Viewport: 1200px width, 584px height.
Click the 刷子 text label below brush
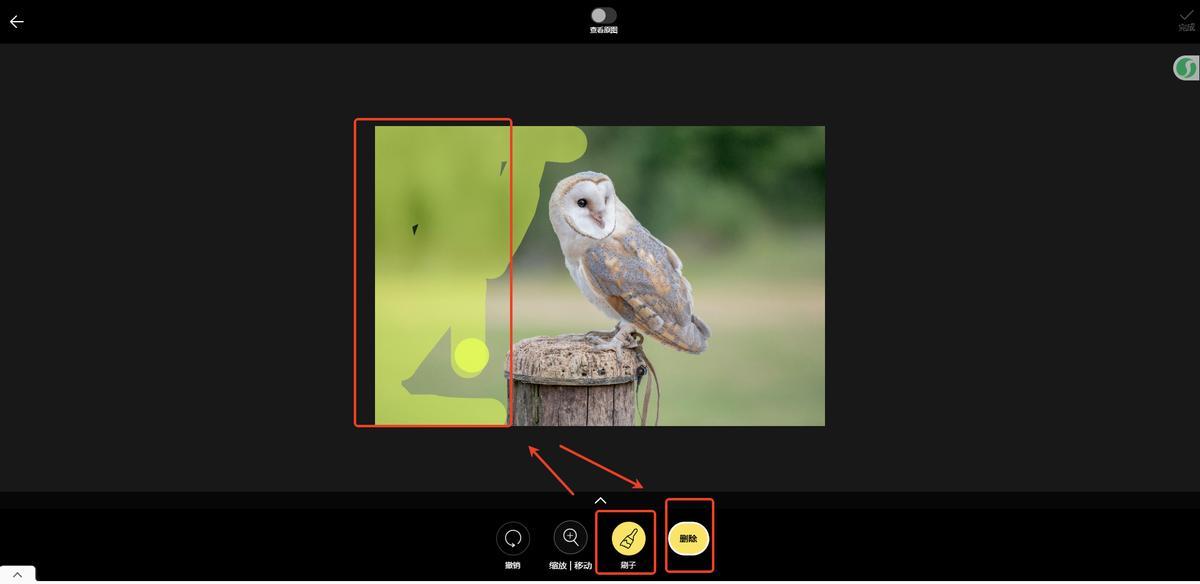click(628, 566)
